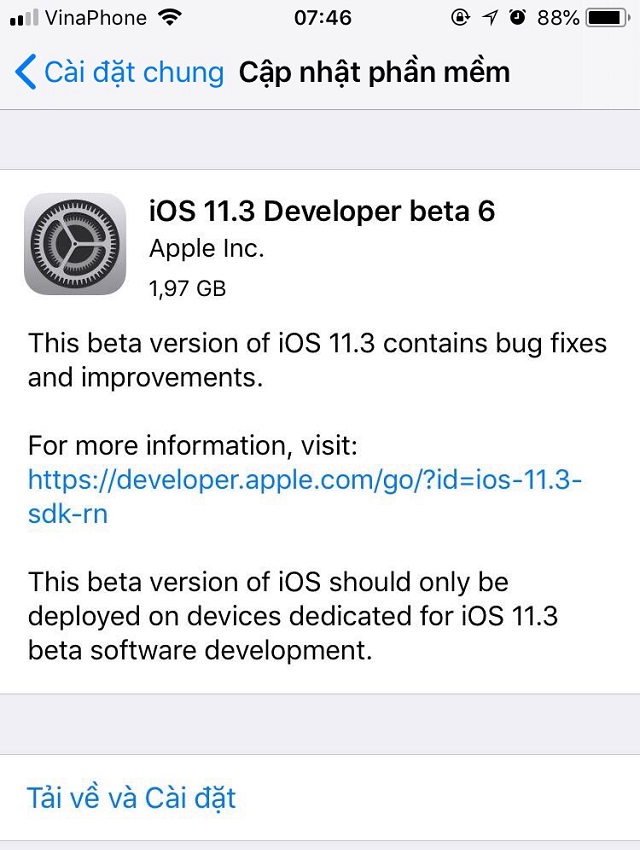The image size is (640, 850).
Task: Tap the Apple Inc. publisher text
Action: pyautogui.click(x=206, y=249)
